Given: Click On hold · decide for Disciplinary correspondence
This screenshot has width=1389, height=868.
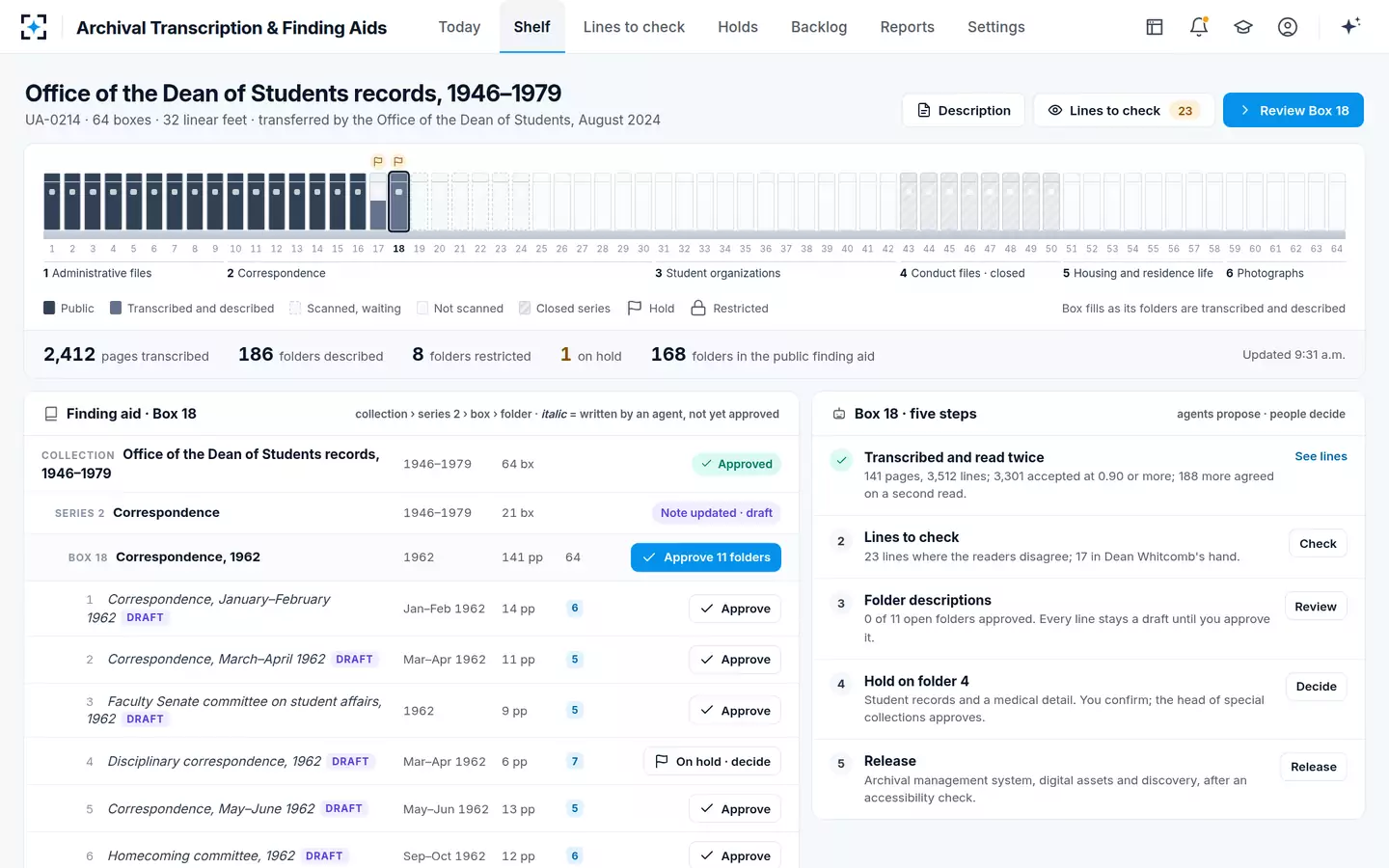Looking at the screenshot, I should coord(712,761).
